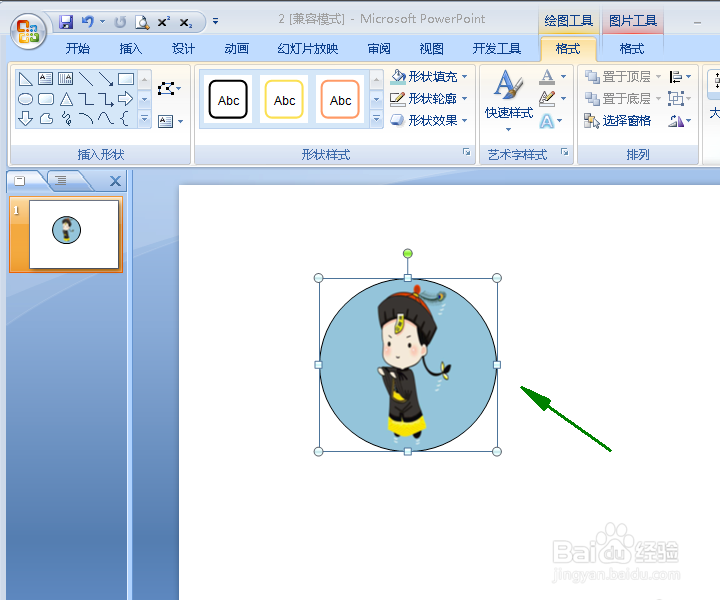This screenshot has width=720, height=600.
Task: Open 选择窗格 pane
Action: click(618, 121)
